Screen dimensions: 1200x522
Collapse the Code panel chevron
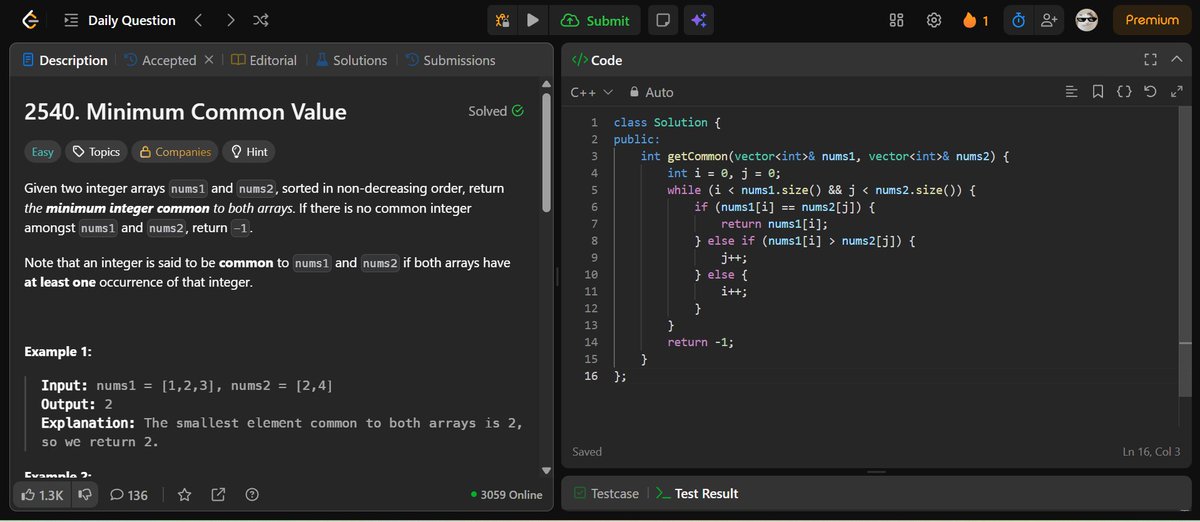(1176, 60)
